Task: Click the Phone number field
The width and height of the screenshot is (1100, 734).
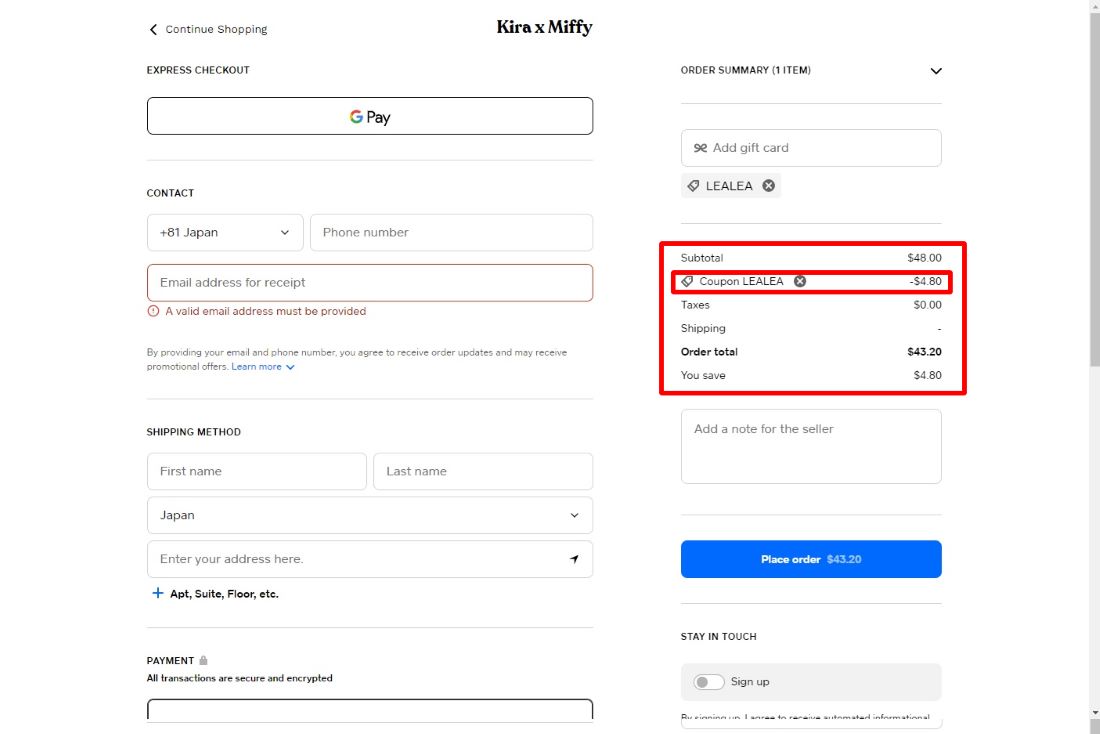Action: click(x=452, y=232)
